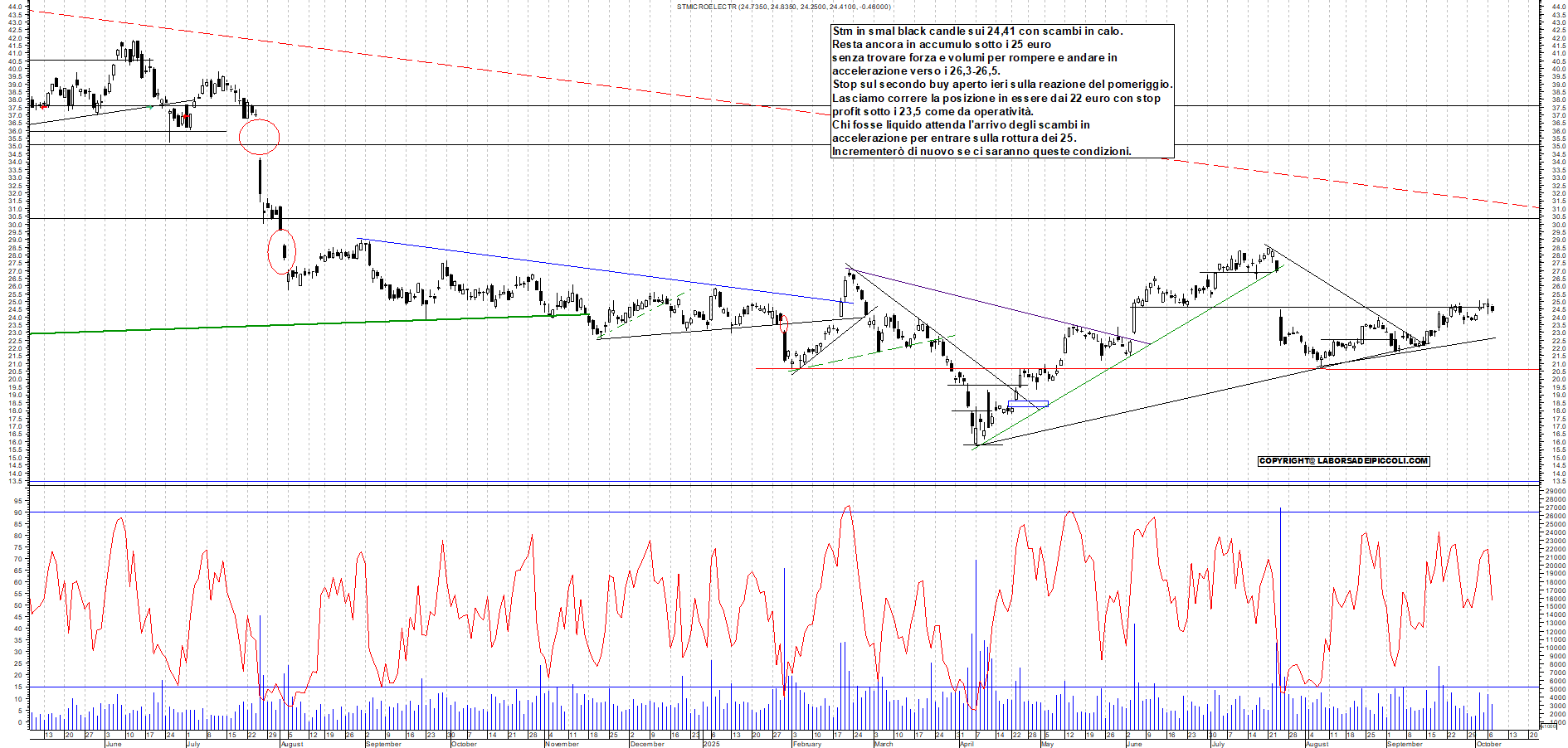The height and width of the screenshot is (748, 1568).
Task: Select the 2025 year marker on time axis
Action: [x=712, y=744]
